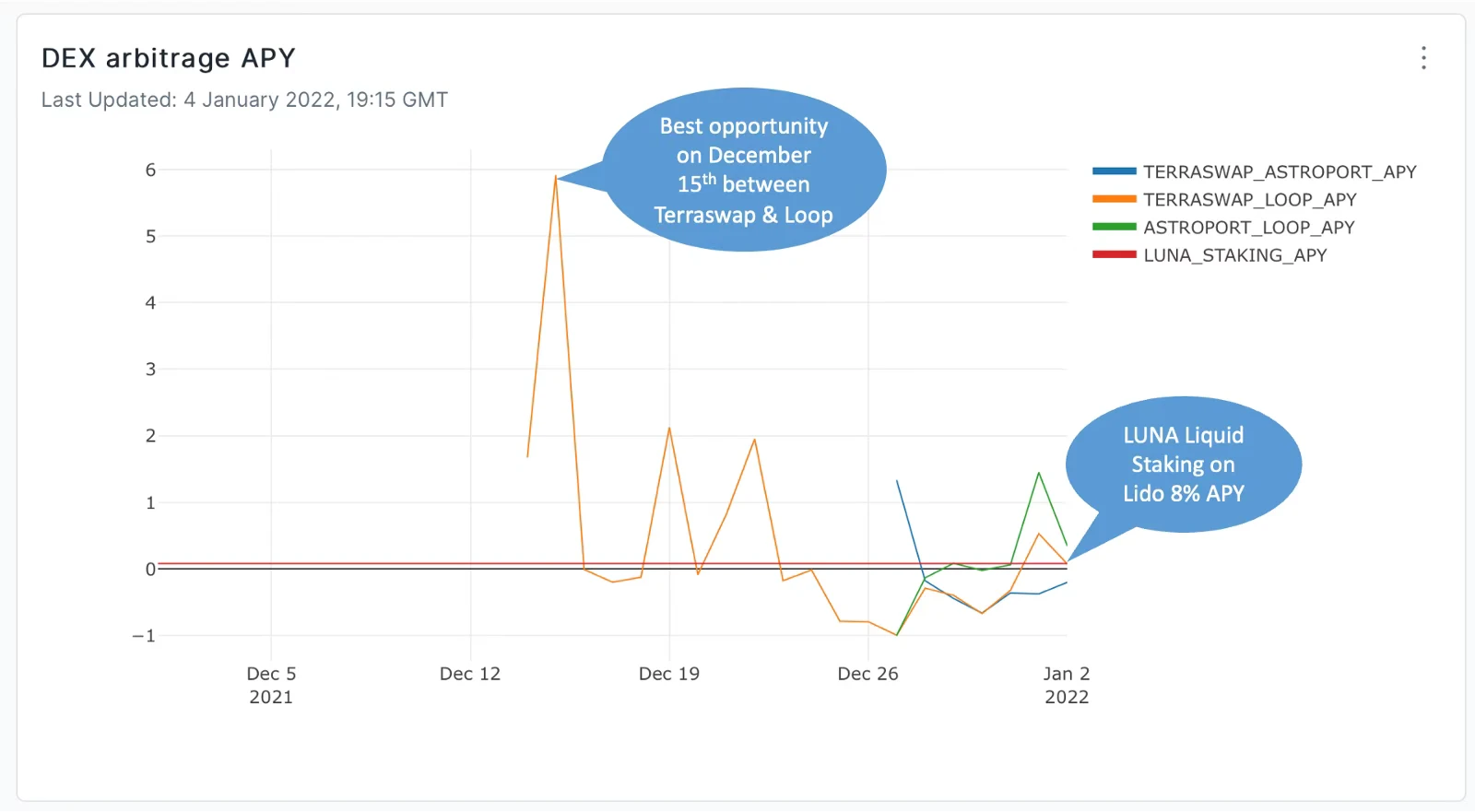Select the "DEX arbitrage APY" chart title
This screenshot has width=1475, height=812.
point(169,58)
